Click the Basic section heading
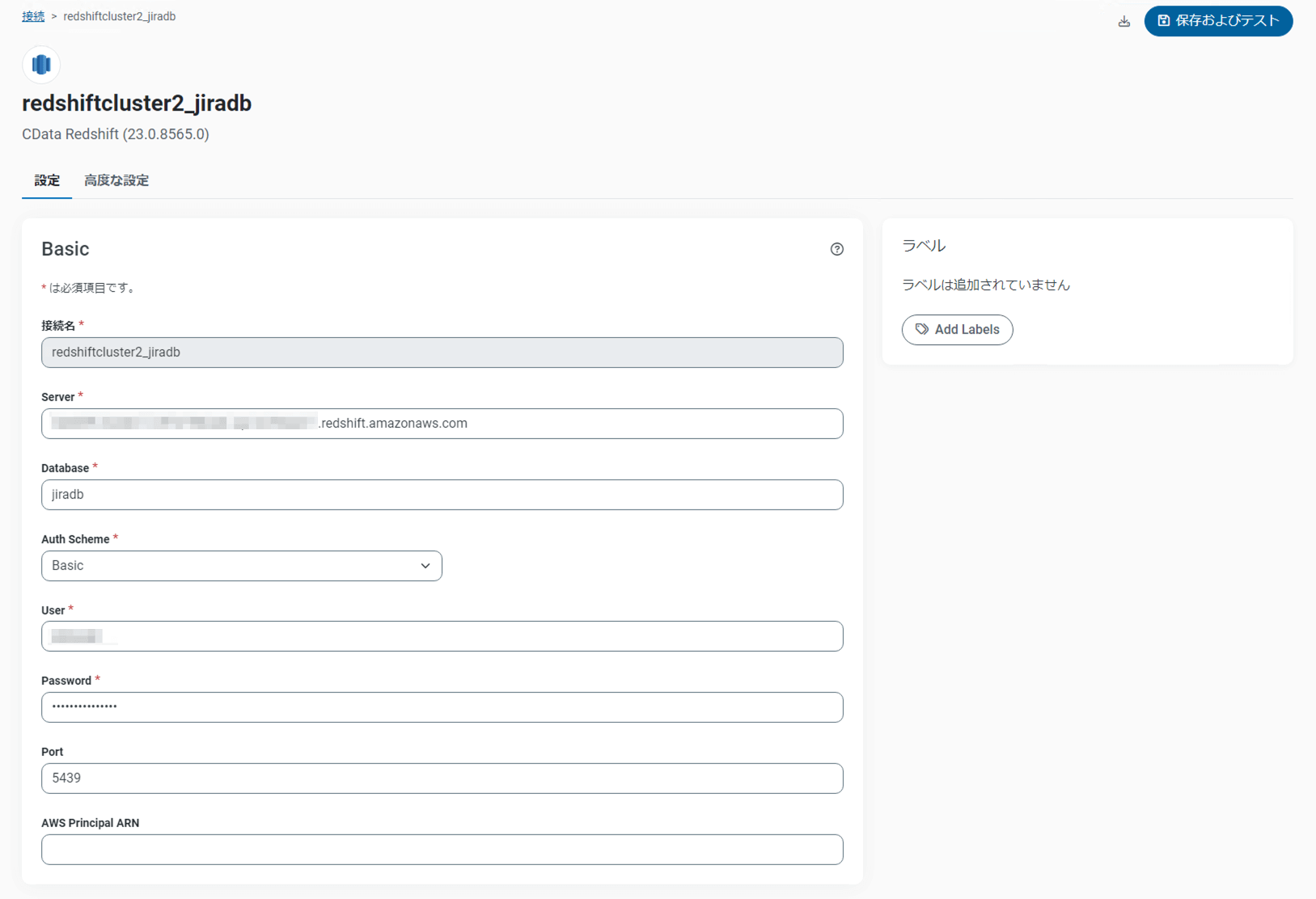1316x899 pixels. (66, 249)
